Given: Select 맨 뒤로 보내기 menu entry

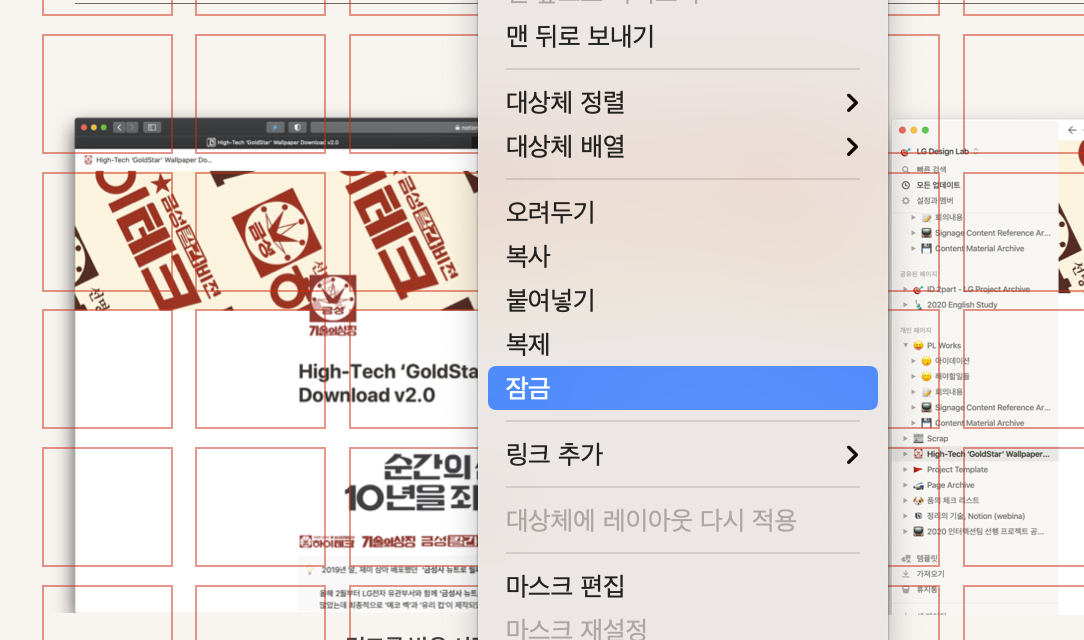Looking at the screenshot, I should tap(682, 36).
